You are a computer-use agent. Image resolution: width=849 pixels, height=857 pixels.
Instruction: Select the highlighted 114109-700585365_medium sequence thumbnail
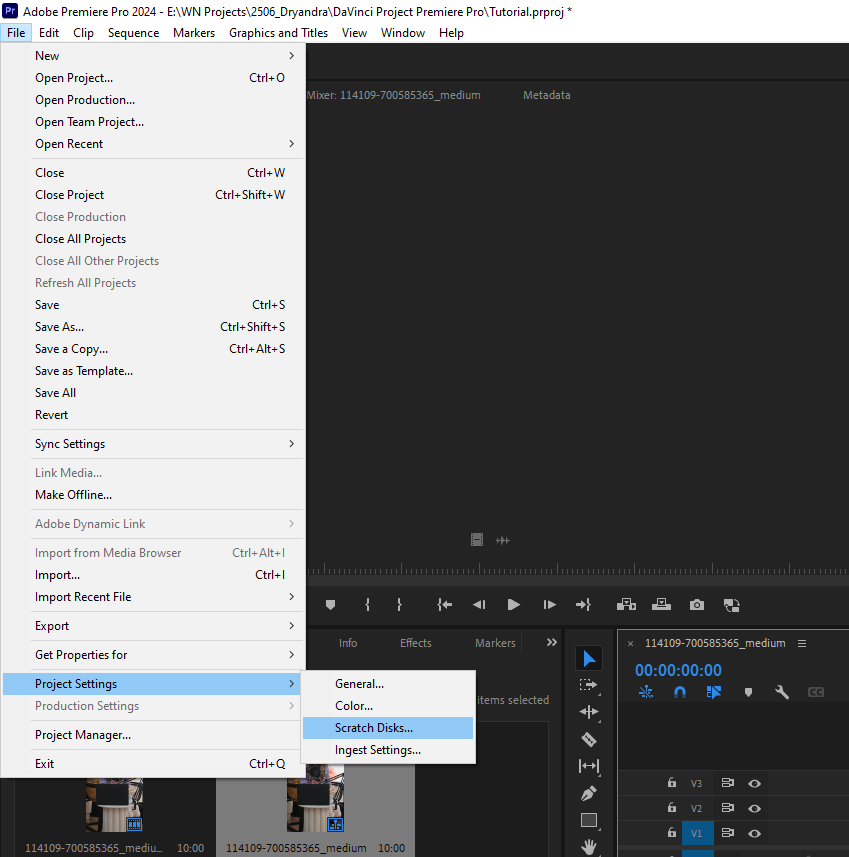(315, 798)
